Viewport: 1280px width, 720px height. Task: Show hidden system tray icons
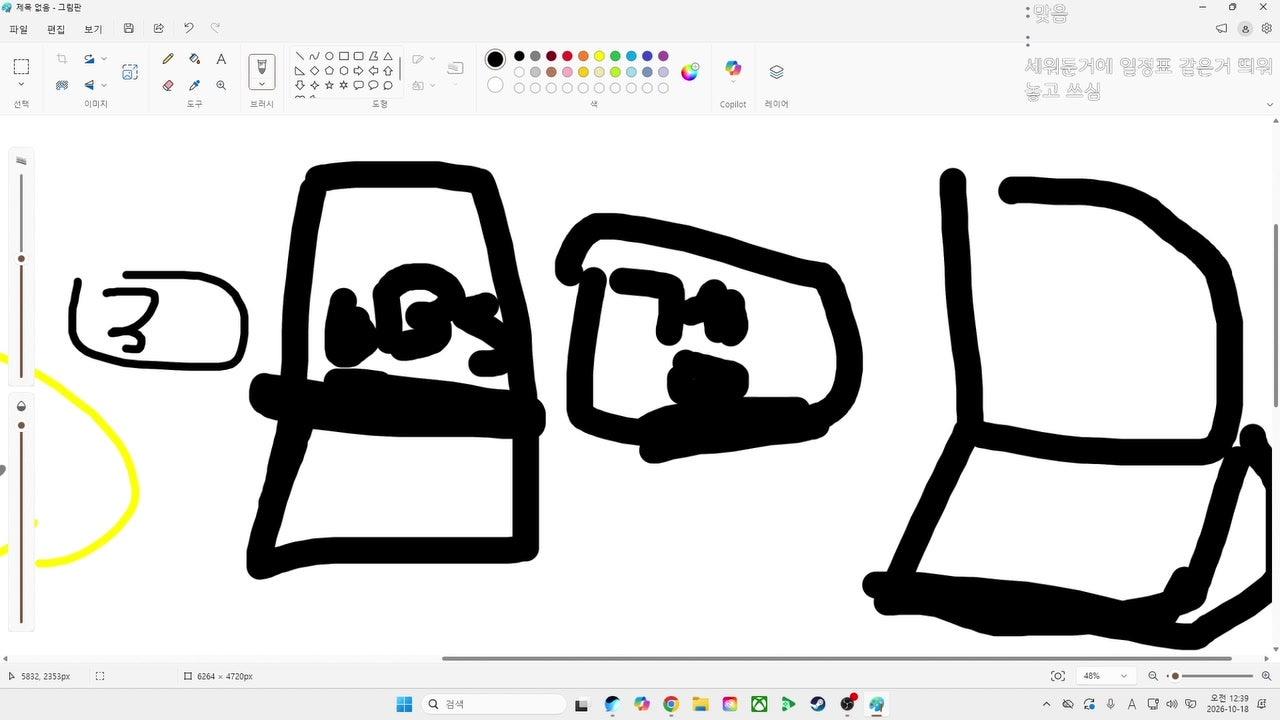pyautogui.click(x=1046, y=704)
